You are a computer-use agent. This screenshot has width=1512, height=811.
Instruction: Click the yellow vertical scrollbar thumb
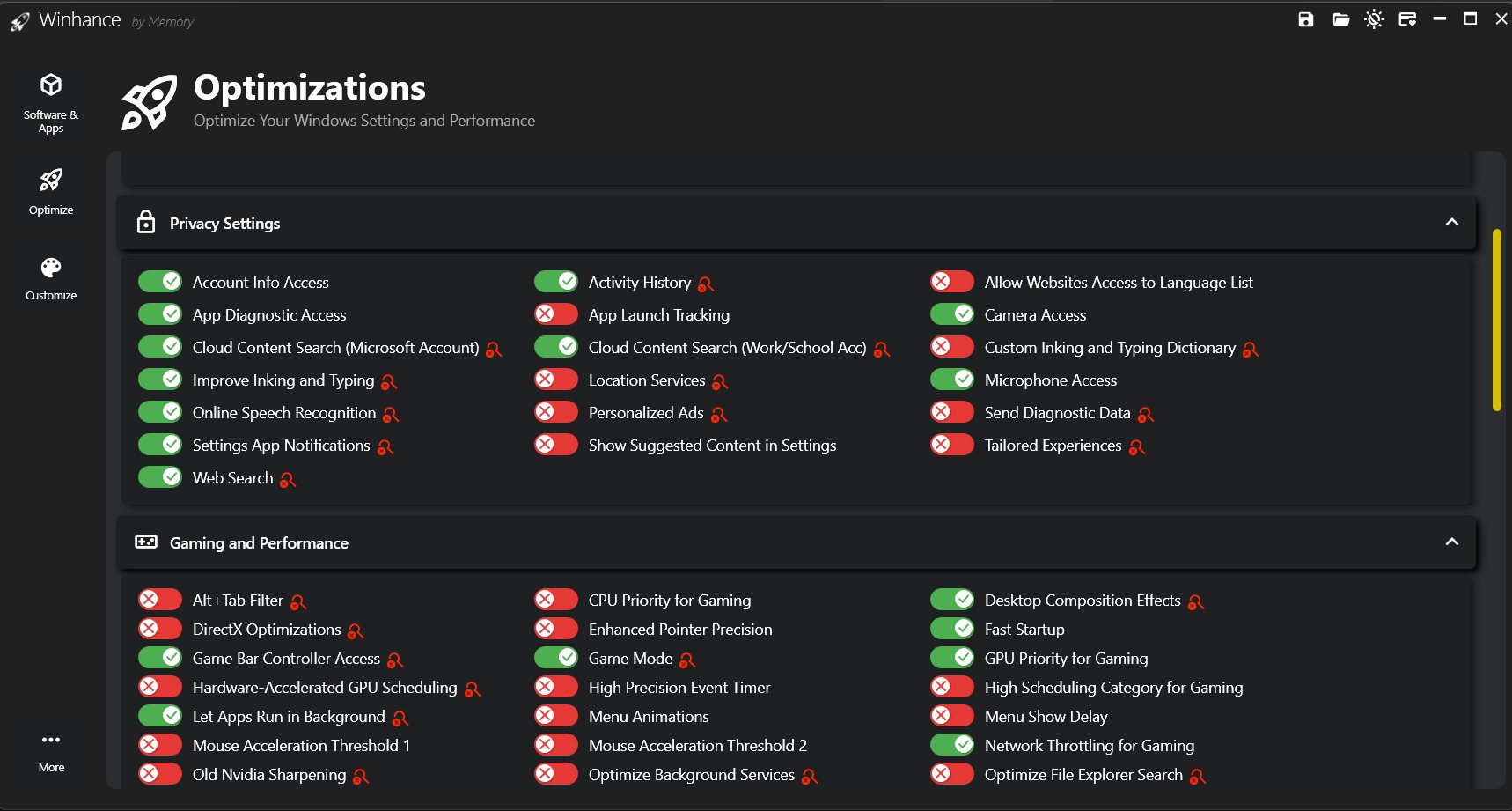[x=1496, y=320]
